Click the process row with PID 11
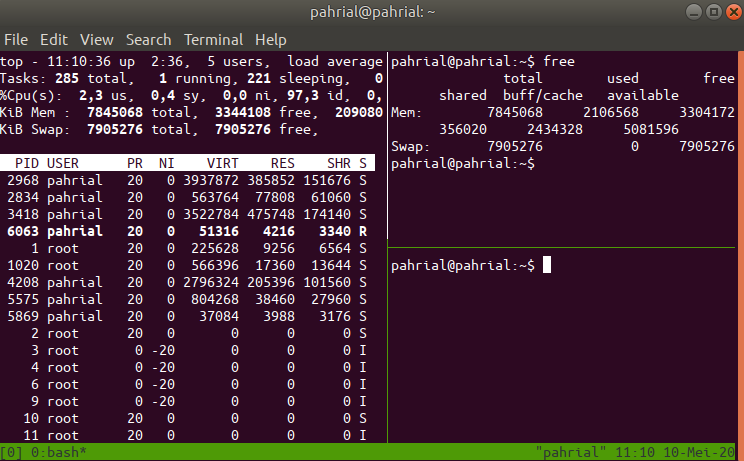The width and height of the screenshot is (744, 461). [x=187, y=435]
